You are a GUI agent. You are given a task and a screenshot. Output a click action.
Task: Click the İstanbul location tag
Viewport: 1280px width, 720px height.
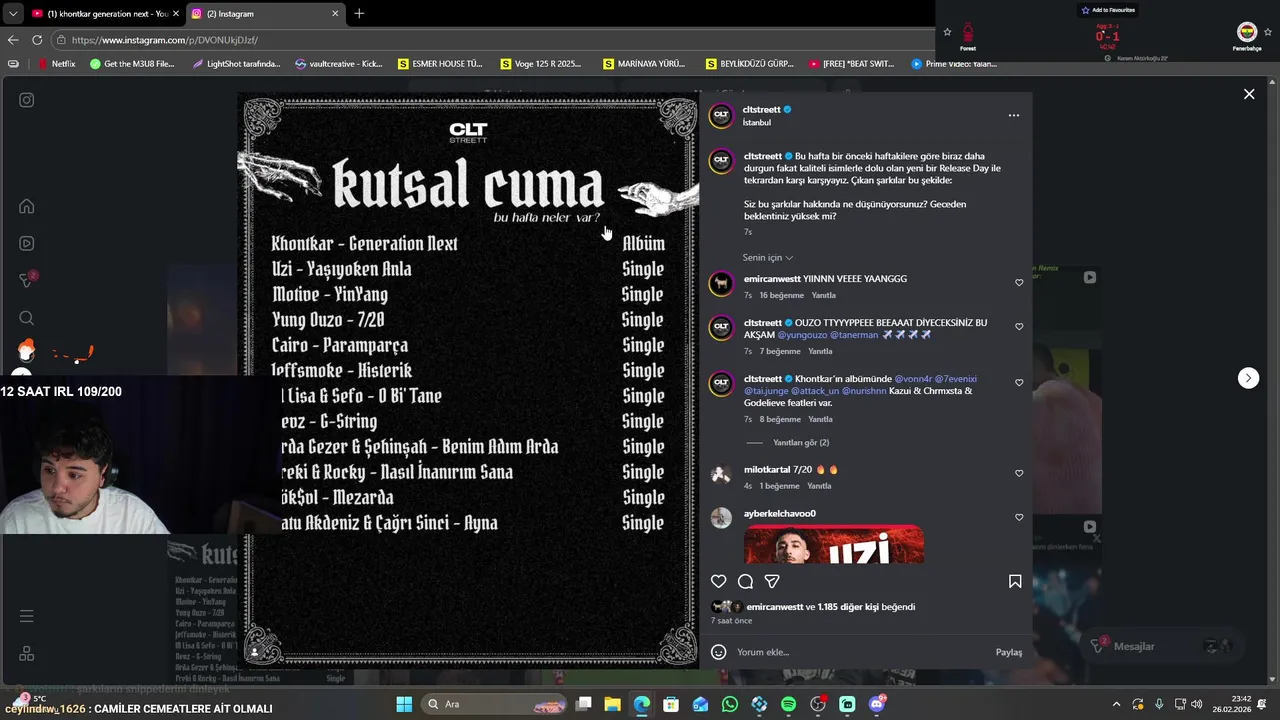[x=756, y=123]
